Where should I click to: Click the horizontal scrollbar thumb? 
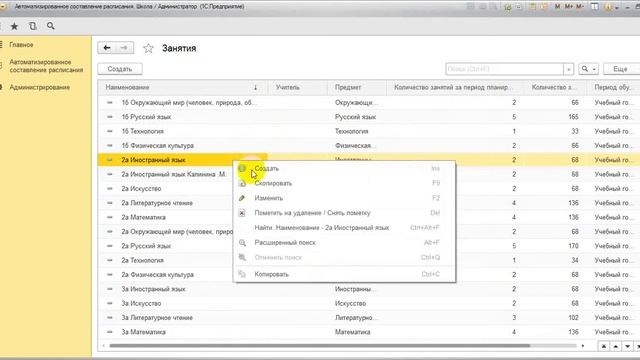click(x=320, y=346)
